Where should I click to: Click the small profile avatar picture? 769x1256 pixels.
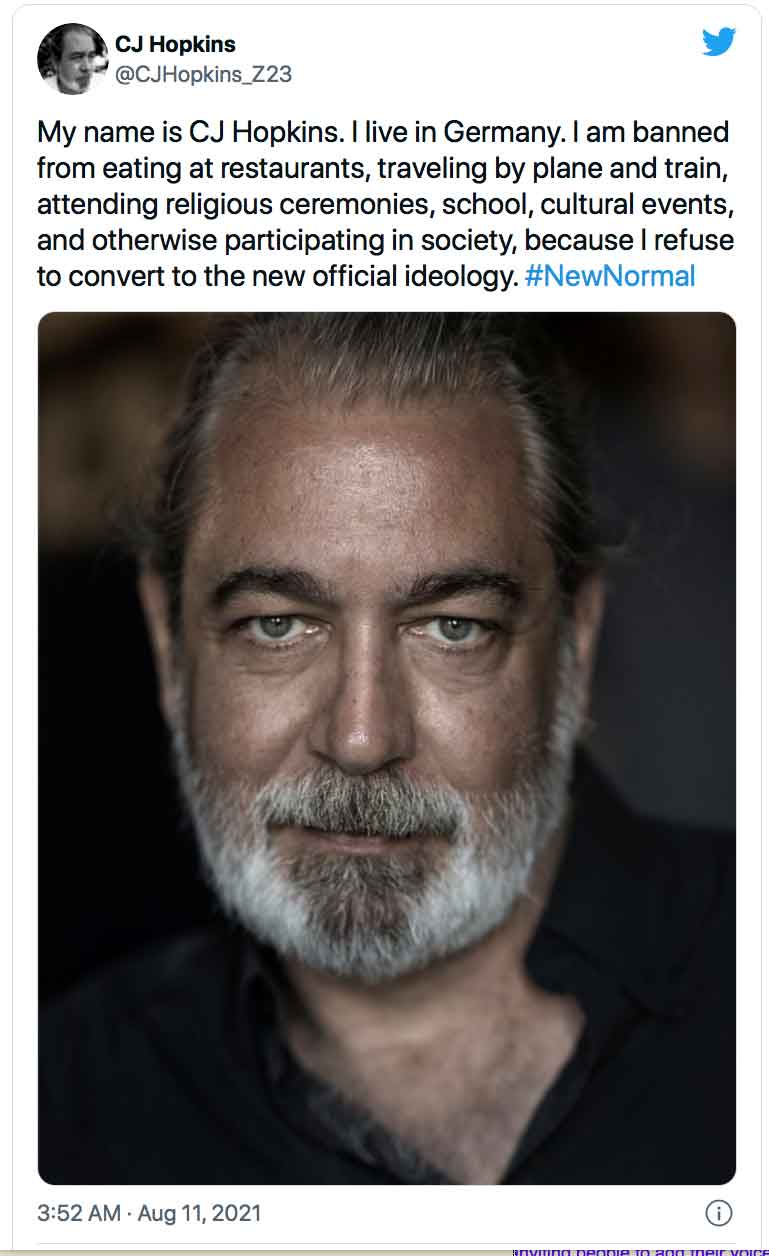[72, 59]
